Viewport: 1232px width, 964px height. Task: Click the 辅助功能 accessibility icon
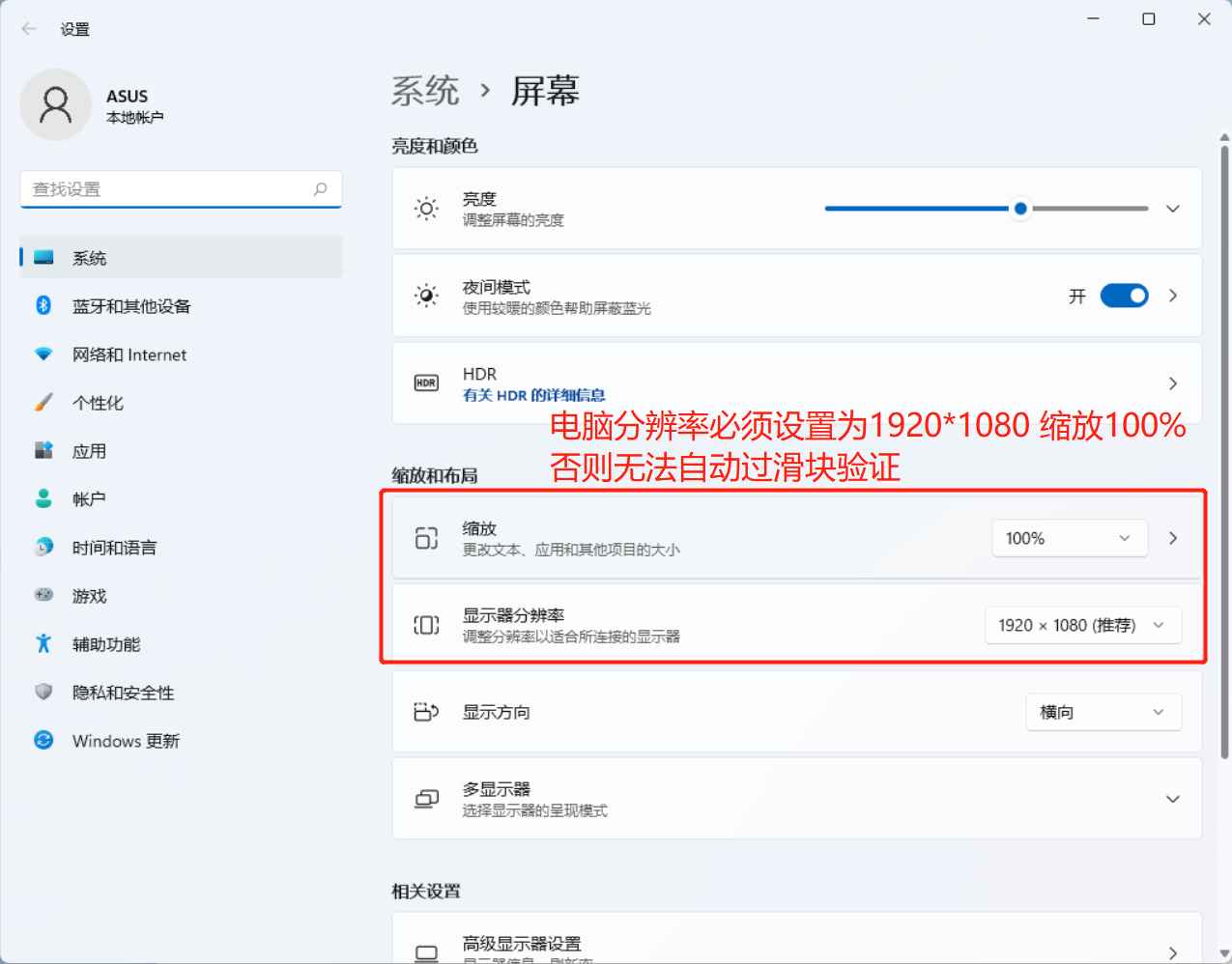point(43,644)
